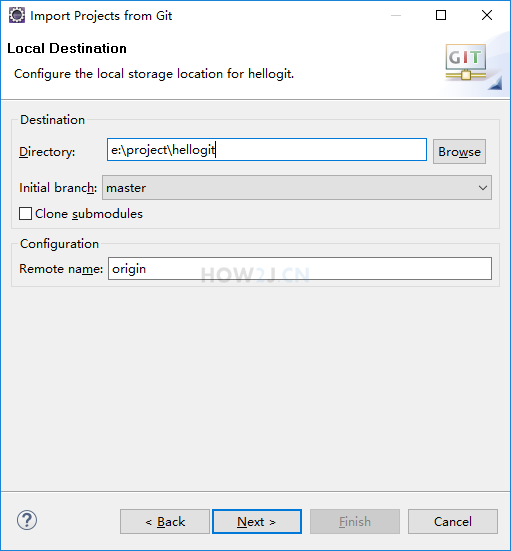Proceed with the Next button
Viewport: 511px width, 551px height.
(257, 521)
